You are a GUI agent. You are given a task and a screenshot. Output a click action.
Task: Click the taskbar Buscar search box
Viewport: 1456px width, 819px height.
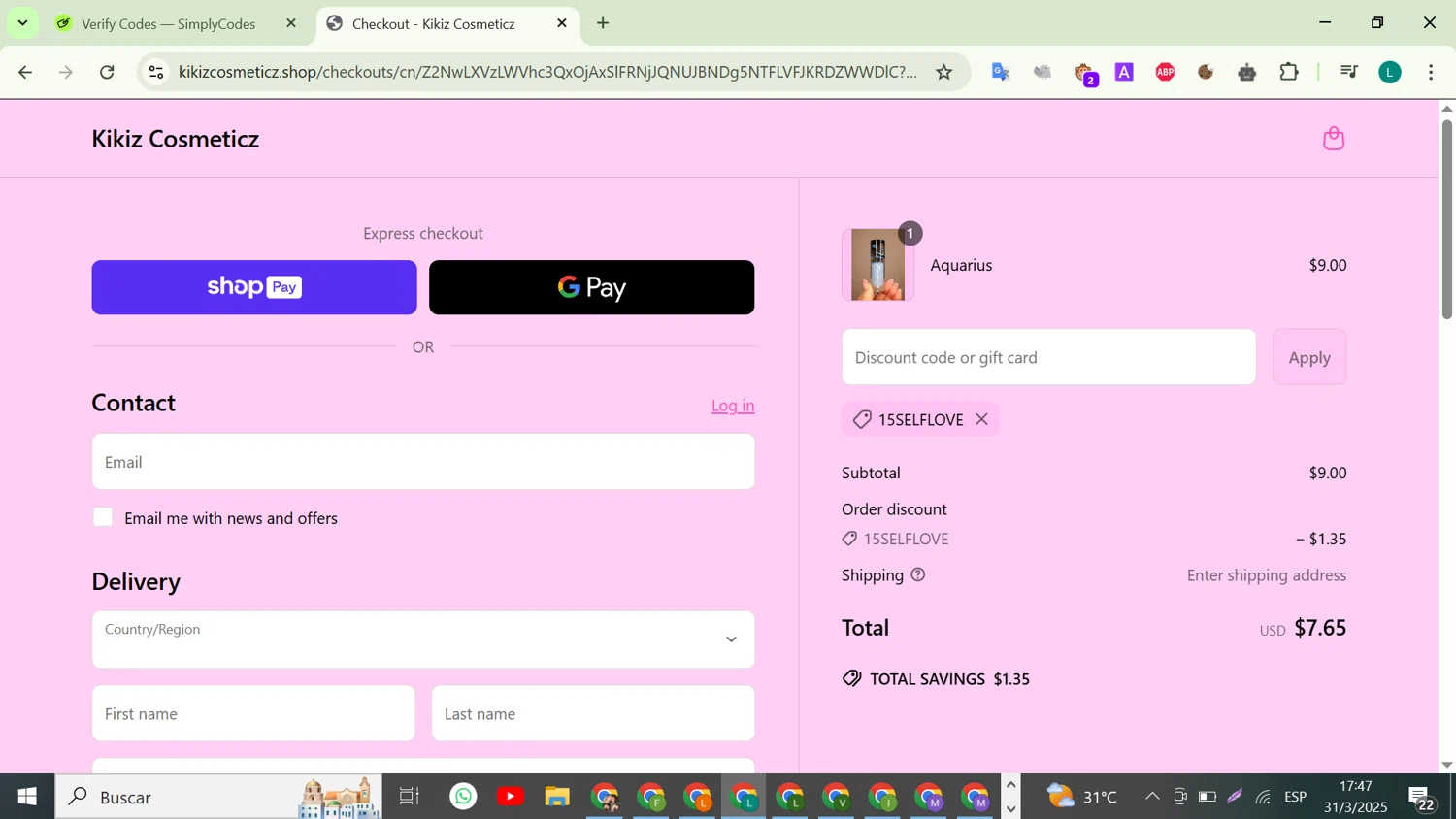tap(218, 797)
